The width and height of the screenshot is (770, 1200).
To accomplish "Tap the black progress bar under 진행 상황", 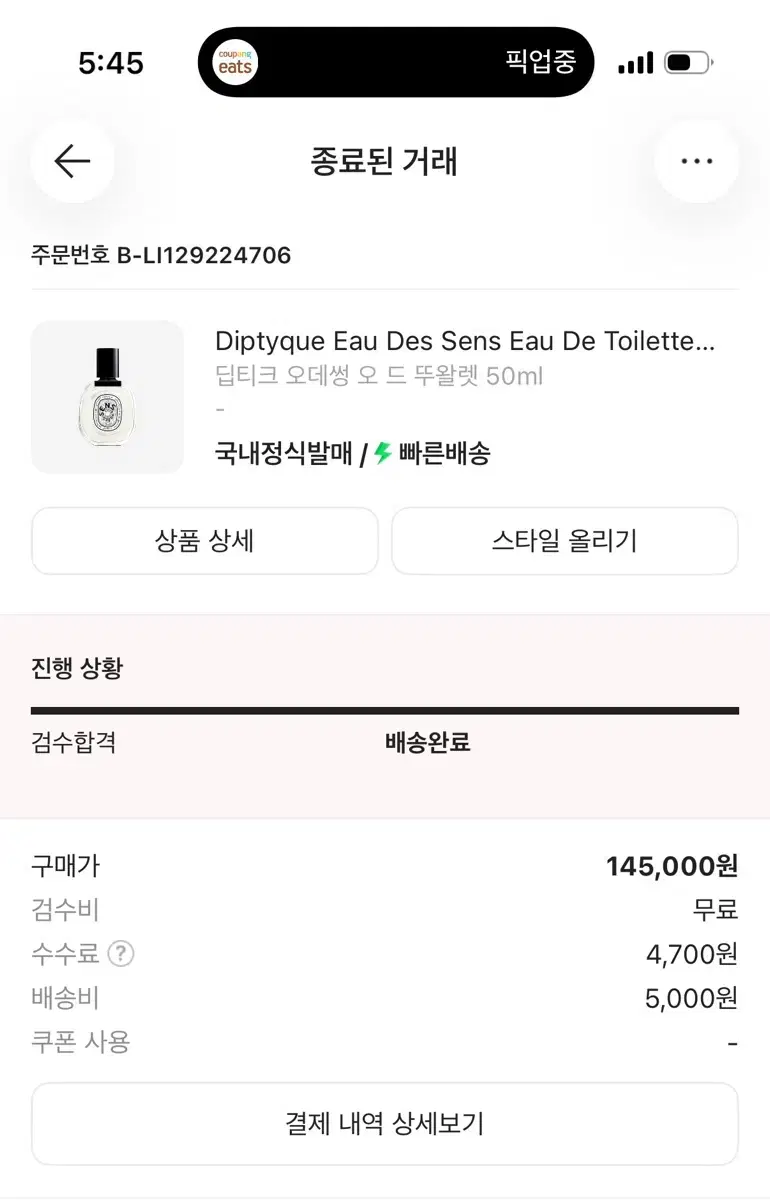I will (384, 711).
